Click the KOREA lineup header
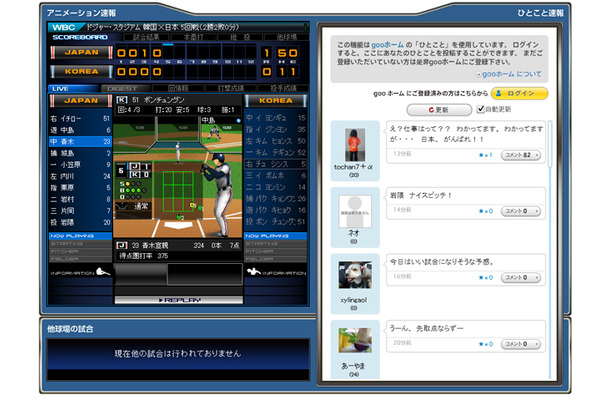The width and height of the screenshot is (610, 400). point(275,101)
